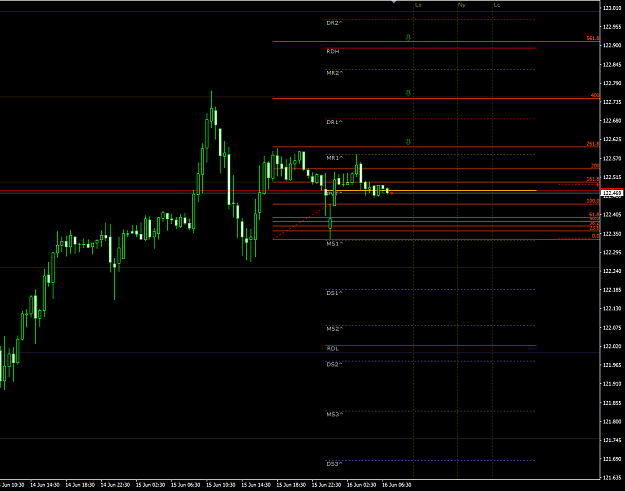Click 14 Jun 14:30 on the time axis
This screenshot has width=625, height=491.
[x=45, y=485]
